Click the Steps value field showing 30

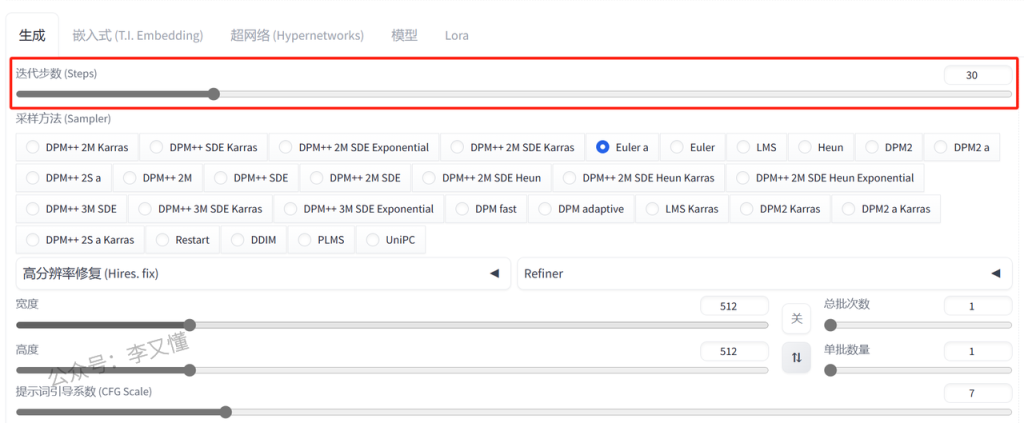point(977,75)
